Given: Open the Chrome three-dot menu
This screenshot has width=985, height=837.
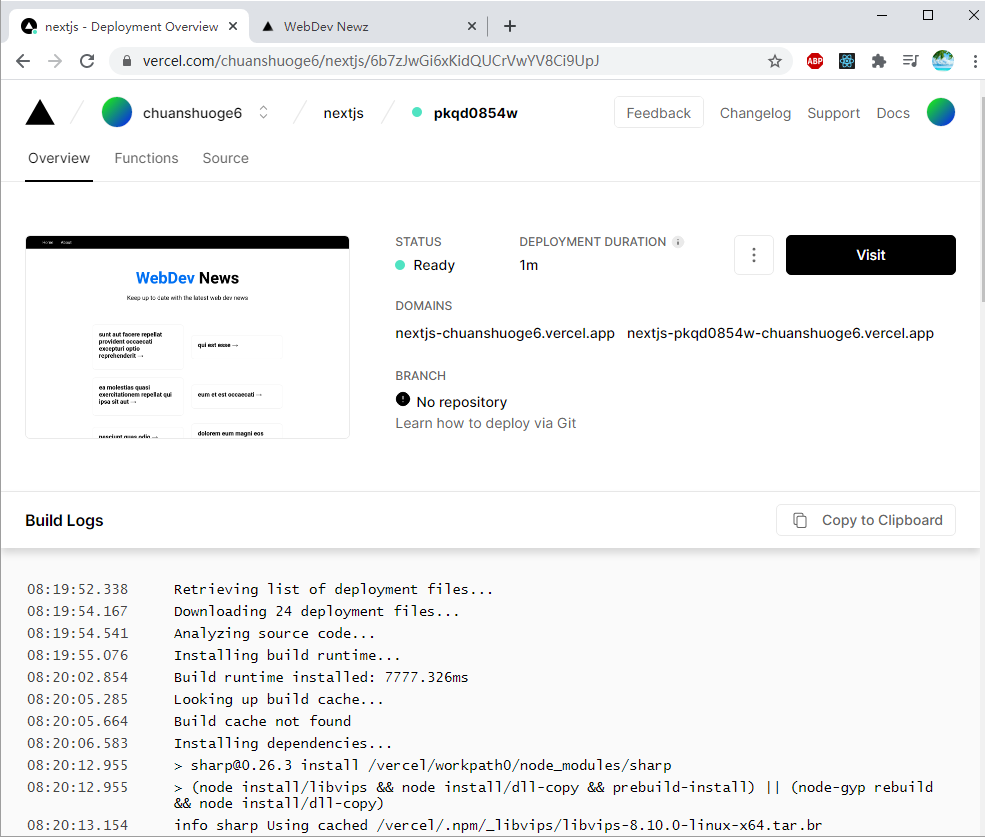Looking at the screenshot, I should click(975, 61).
